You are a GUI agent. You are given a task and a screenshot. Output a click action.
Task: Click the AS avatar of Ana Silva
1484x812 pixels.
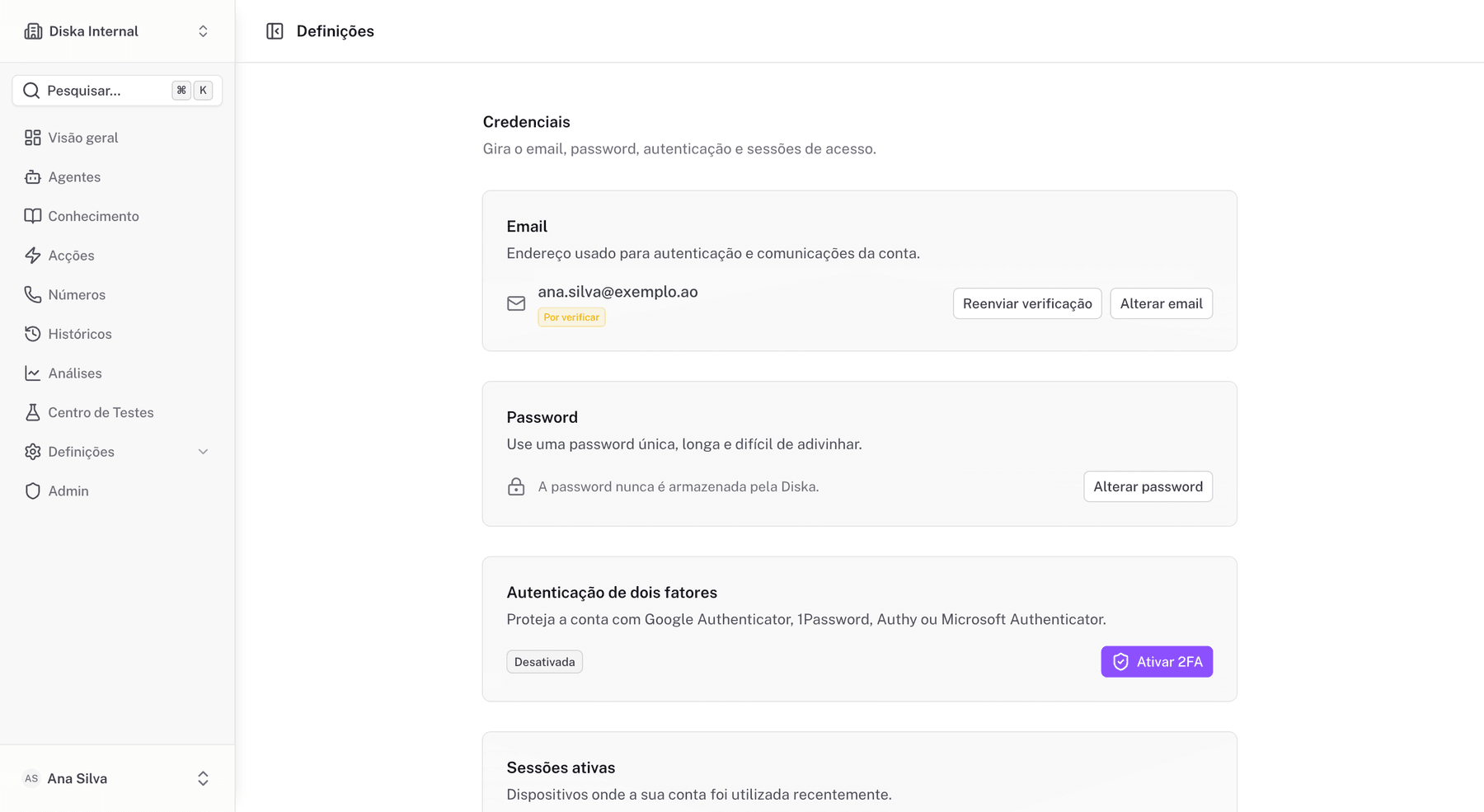(x=31, y=778)
